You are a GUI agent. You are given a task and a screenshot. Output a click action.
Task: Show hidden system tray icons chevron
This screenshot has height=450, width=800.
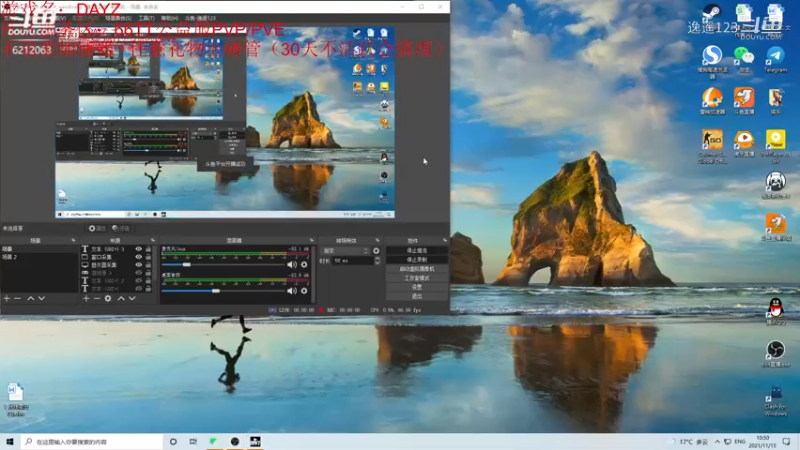tap(717, 441)
